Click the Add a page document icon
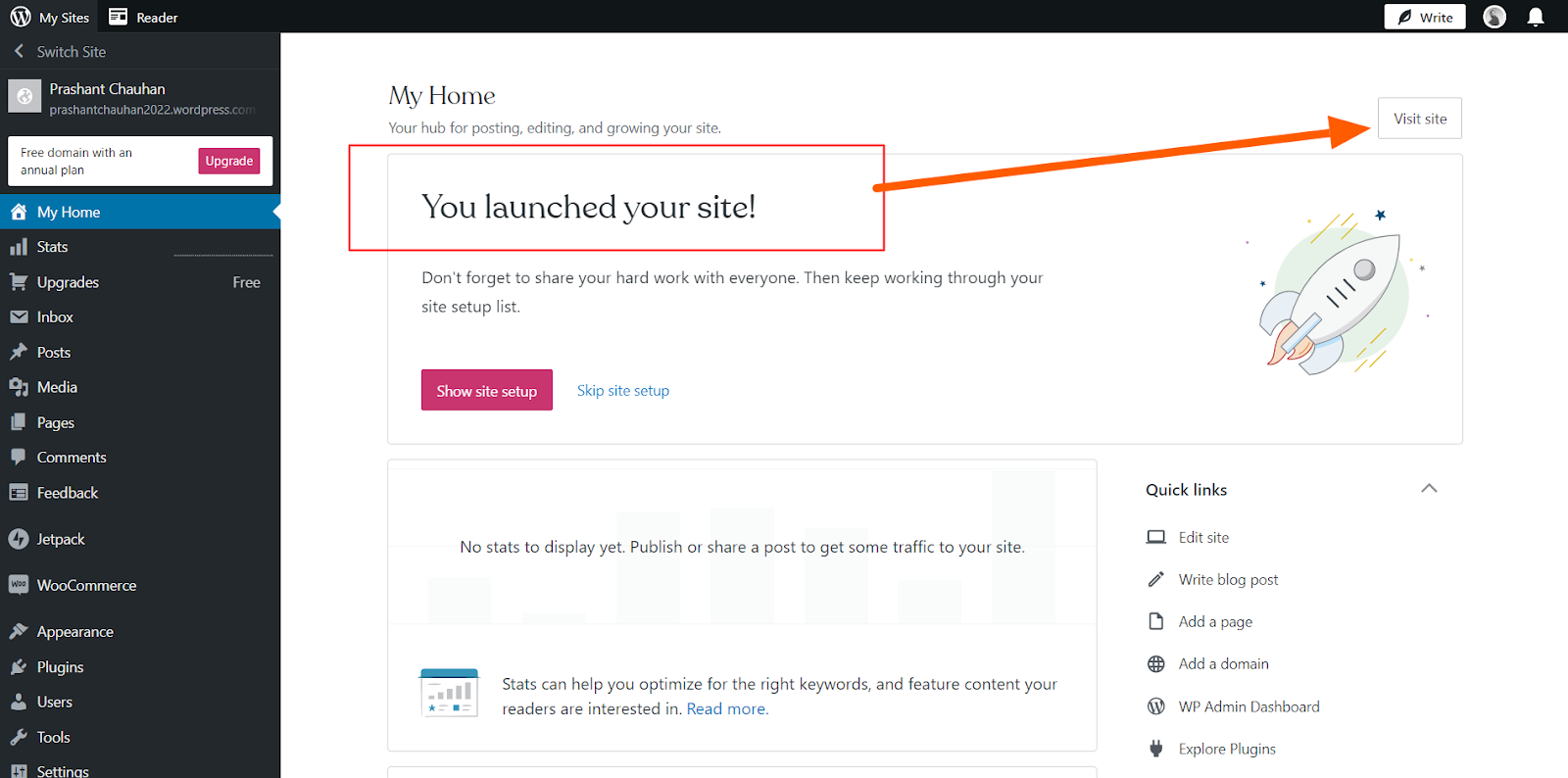The height and width of the screenshot is (778, 1568). coord(1156,621)
